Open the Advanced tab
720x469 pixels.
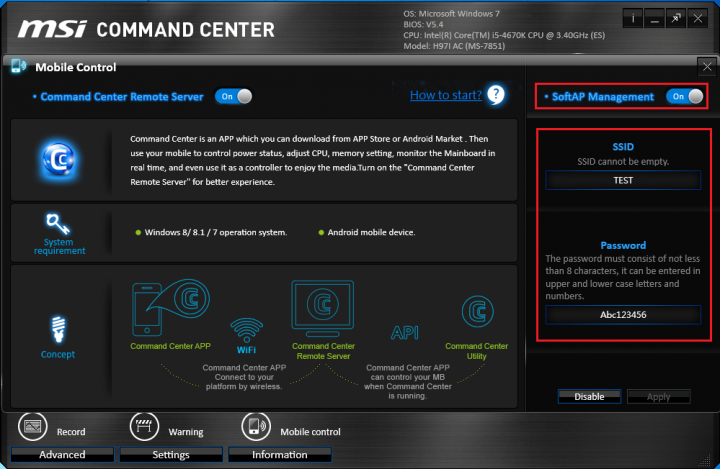tap(62, 454)
